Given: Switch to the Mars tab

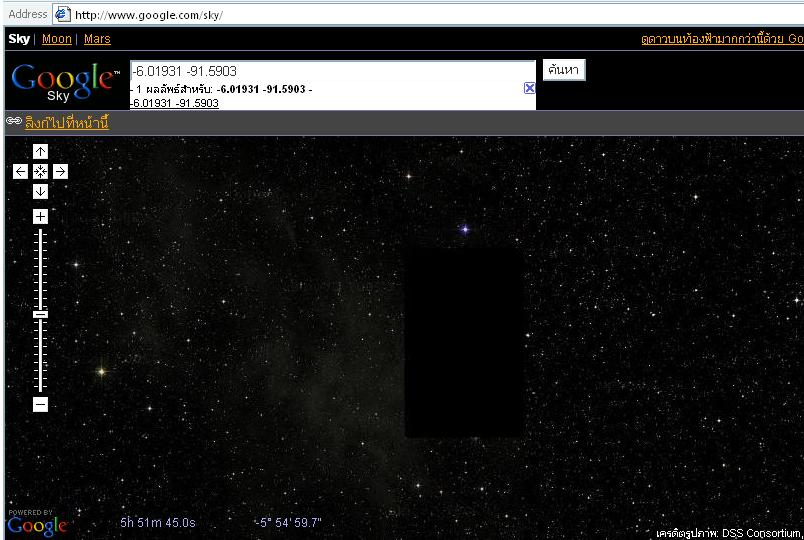Looking at the screenshot, I should pyautogui.click(x=97, y=39).
